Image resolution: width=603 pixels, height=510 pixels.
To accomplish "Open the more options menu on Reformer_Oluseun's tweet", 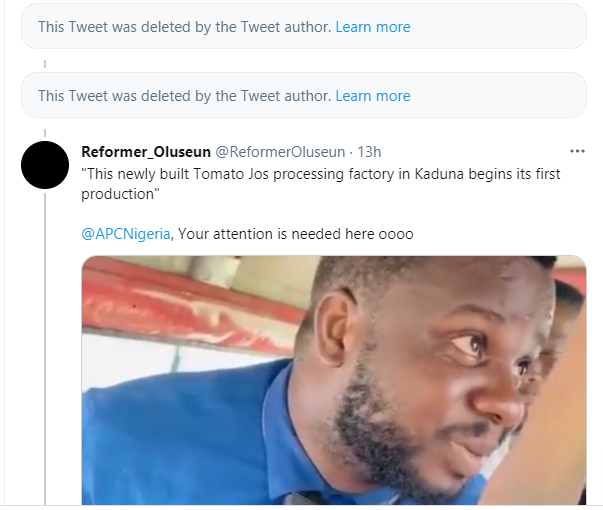I will point(577,151).
